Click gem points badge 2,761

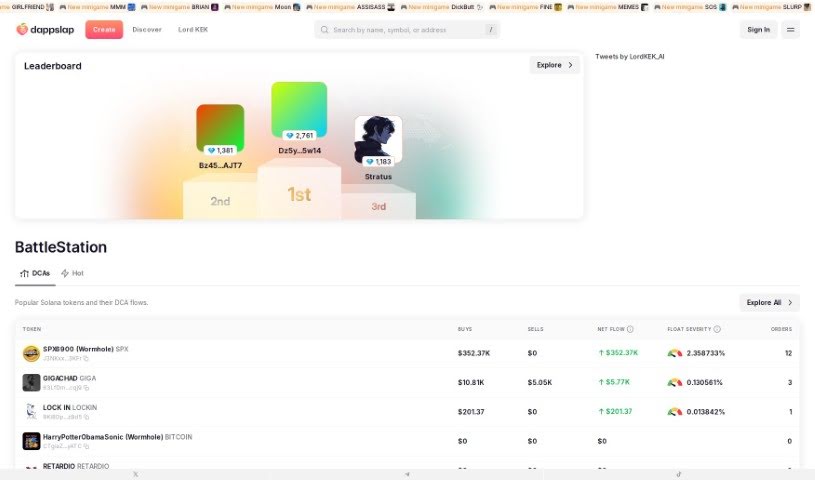[x=299, y=135]
